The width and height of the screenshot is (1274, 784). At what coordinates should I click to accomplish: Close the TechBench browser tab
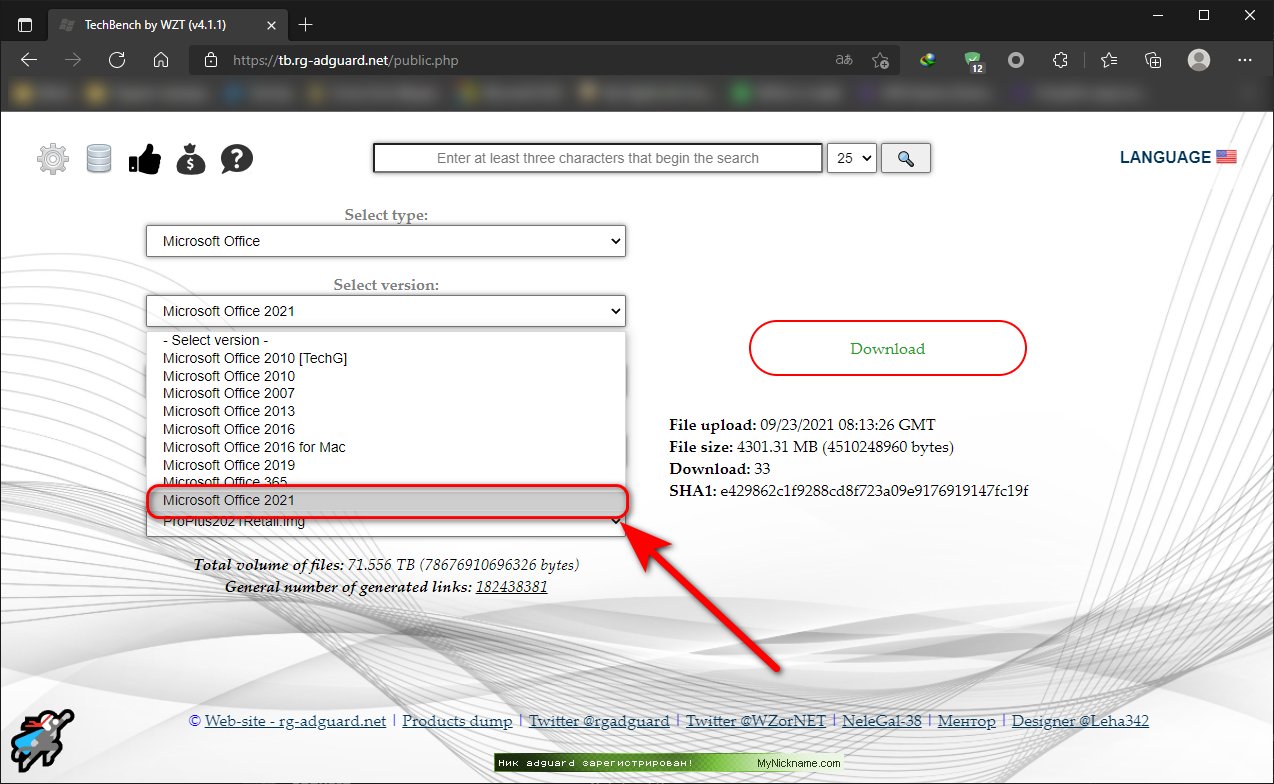[x=269, y=24]
